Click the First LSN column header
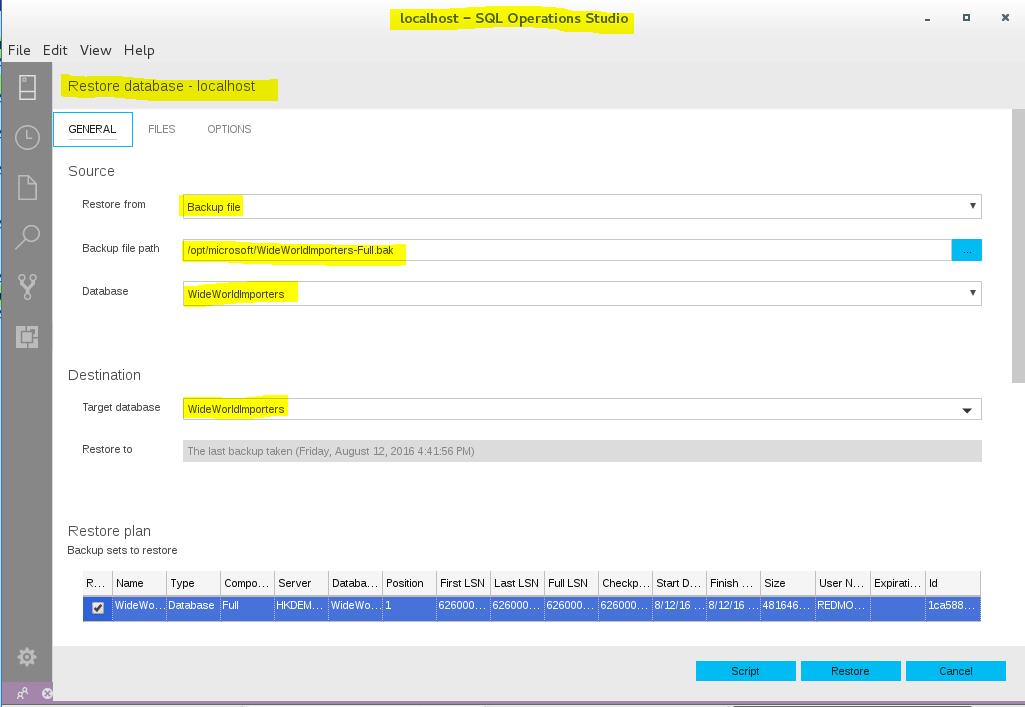Image resolution: width=1025 pixels, height=707 pixels. click(x=463, y=583)
